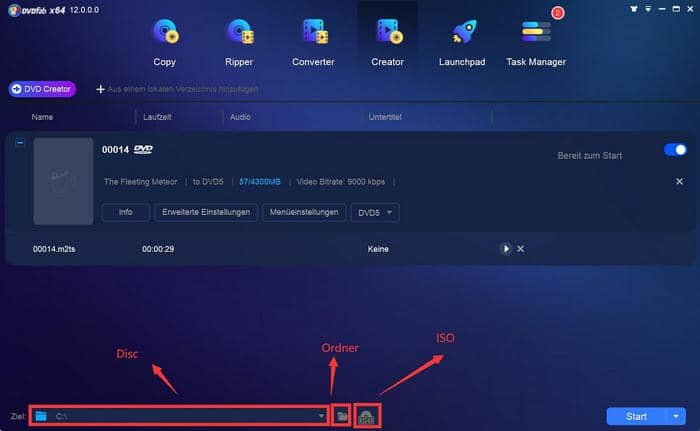Screen dimensions: 700x431
Task: Click the blue folder icon in Ziel field
Action: [x=41, y=416]
